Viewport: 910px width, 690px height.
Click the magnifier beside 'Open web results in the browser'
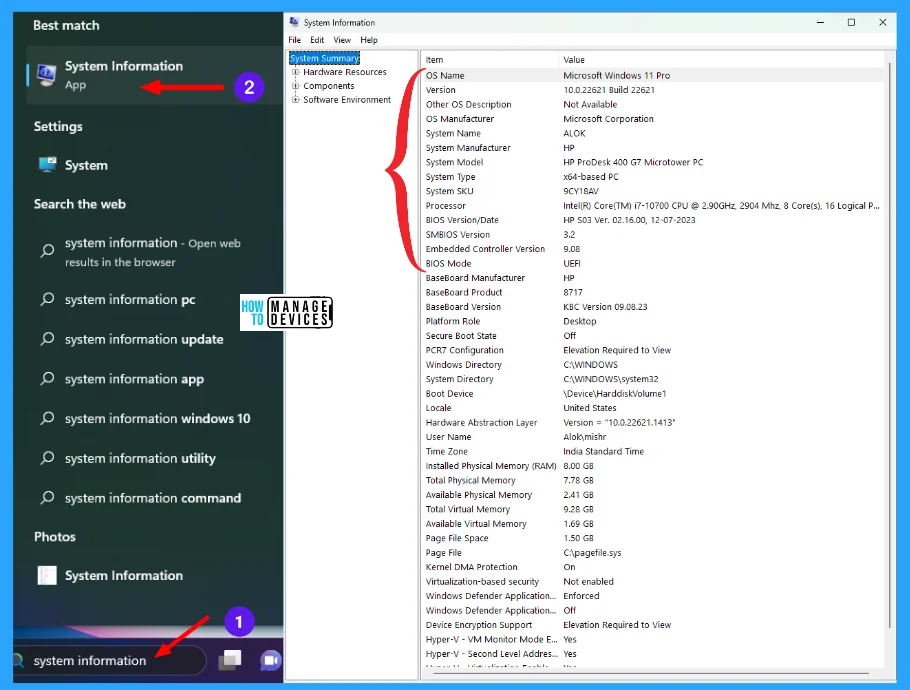click(47, 251)
